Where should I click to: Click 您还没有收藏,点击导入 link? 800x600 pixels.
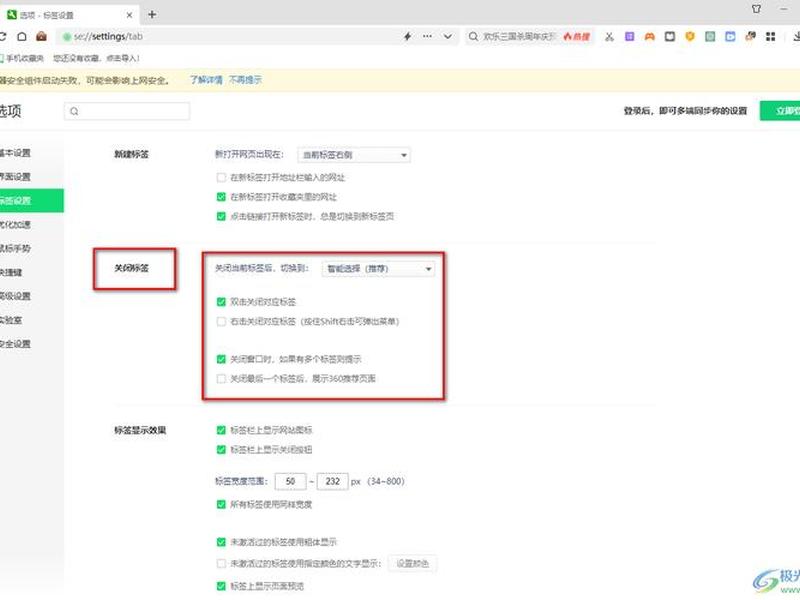tap(96, 58)
